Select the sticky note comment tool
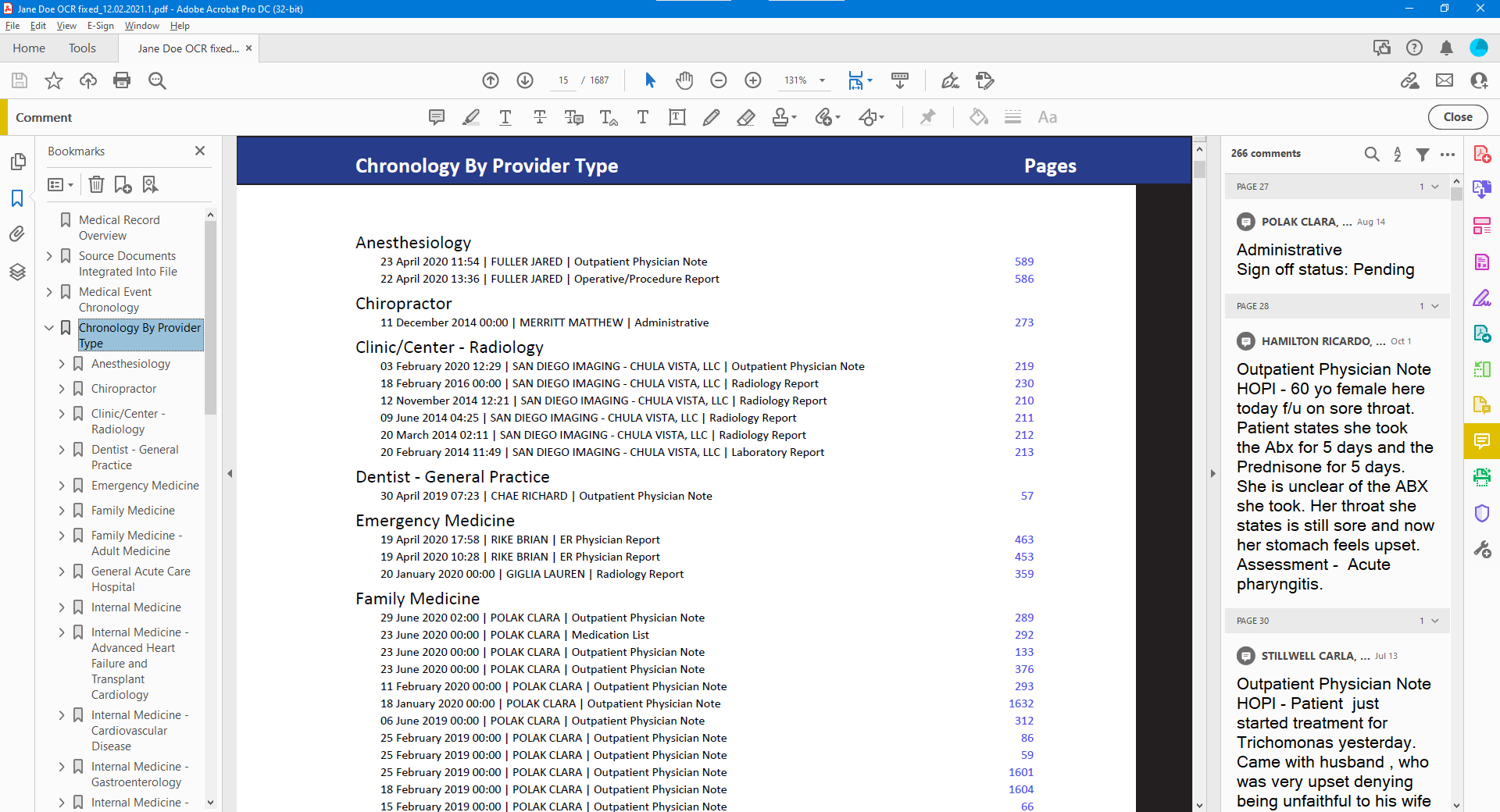The width and height of the screenshot is (1500, 812). pos(437,117)
